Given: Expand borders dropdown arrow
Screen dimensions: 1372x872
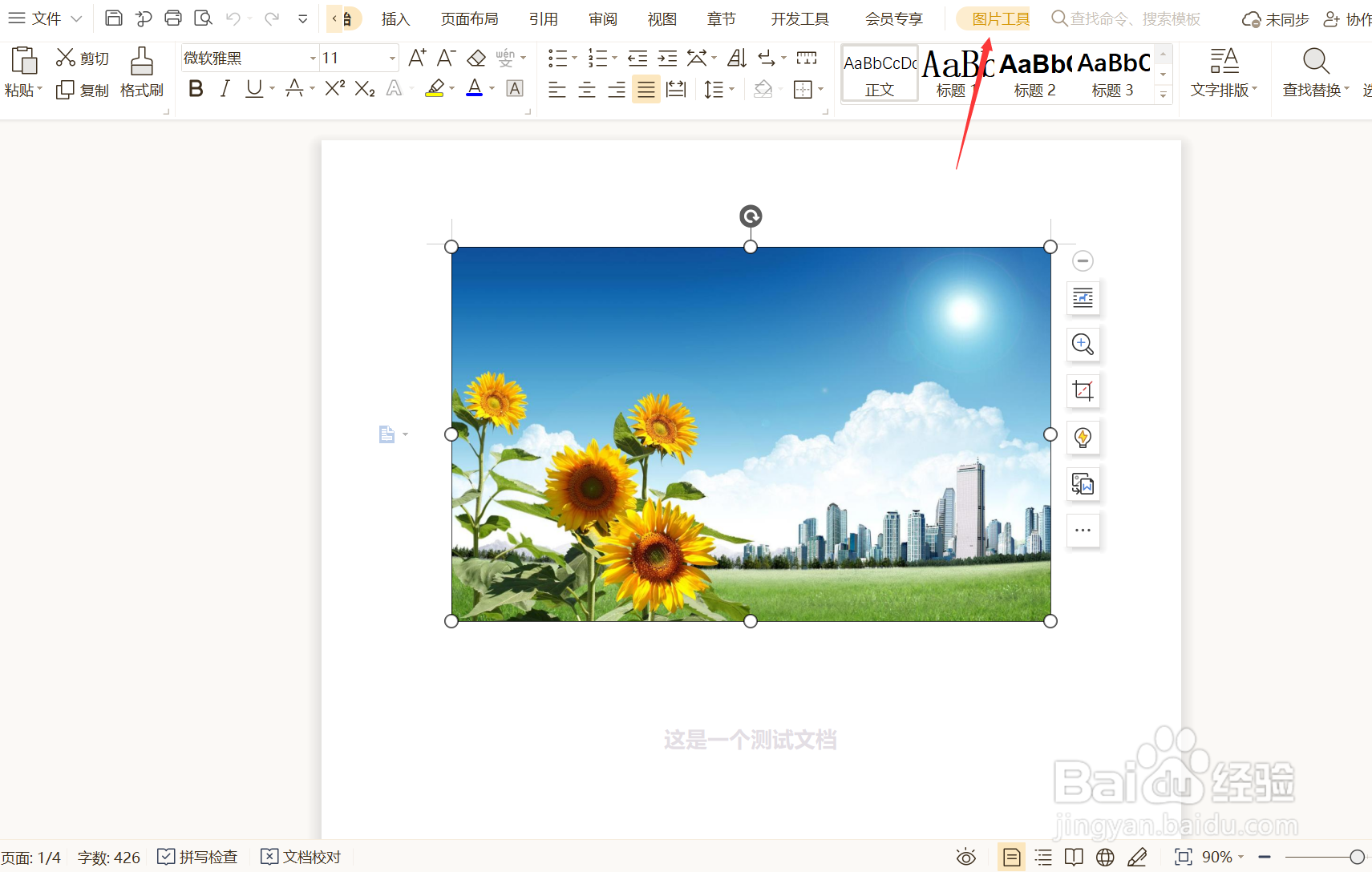Looking at the screenshot, I should (820, 90).
